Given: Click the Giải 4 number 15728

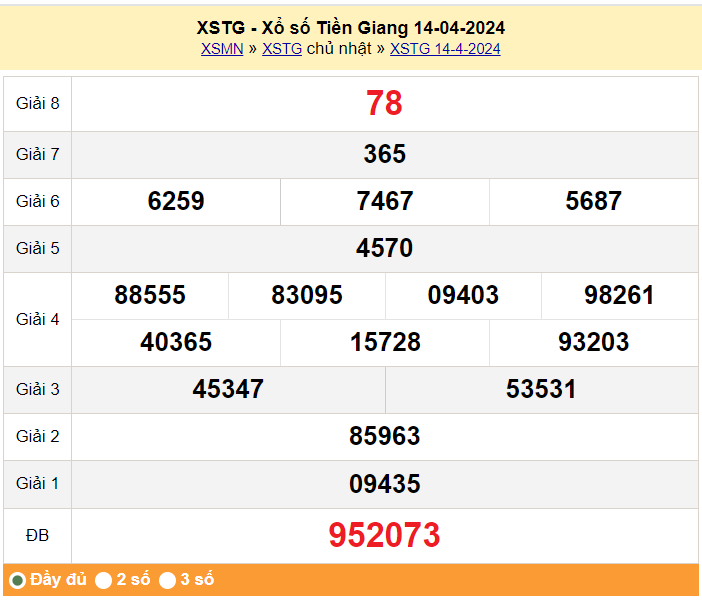Looking at the screenshot, I should (385, 342).
